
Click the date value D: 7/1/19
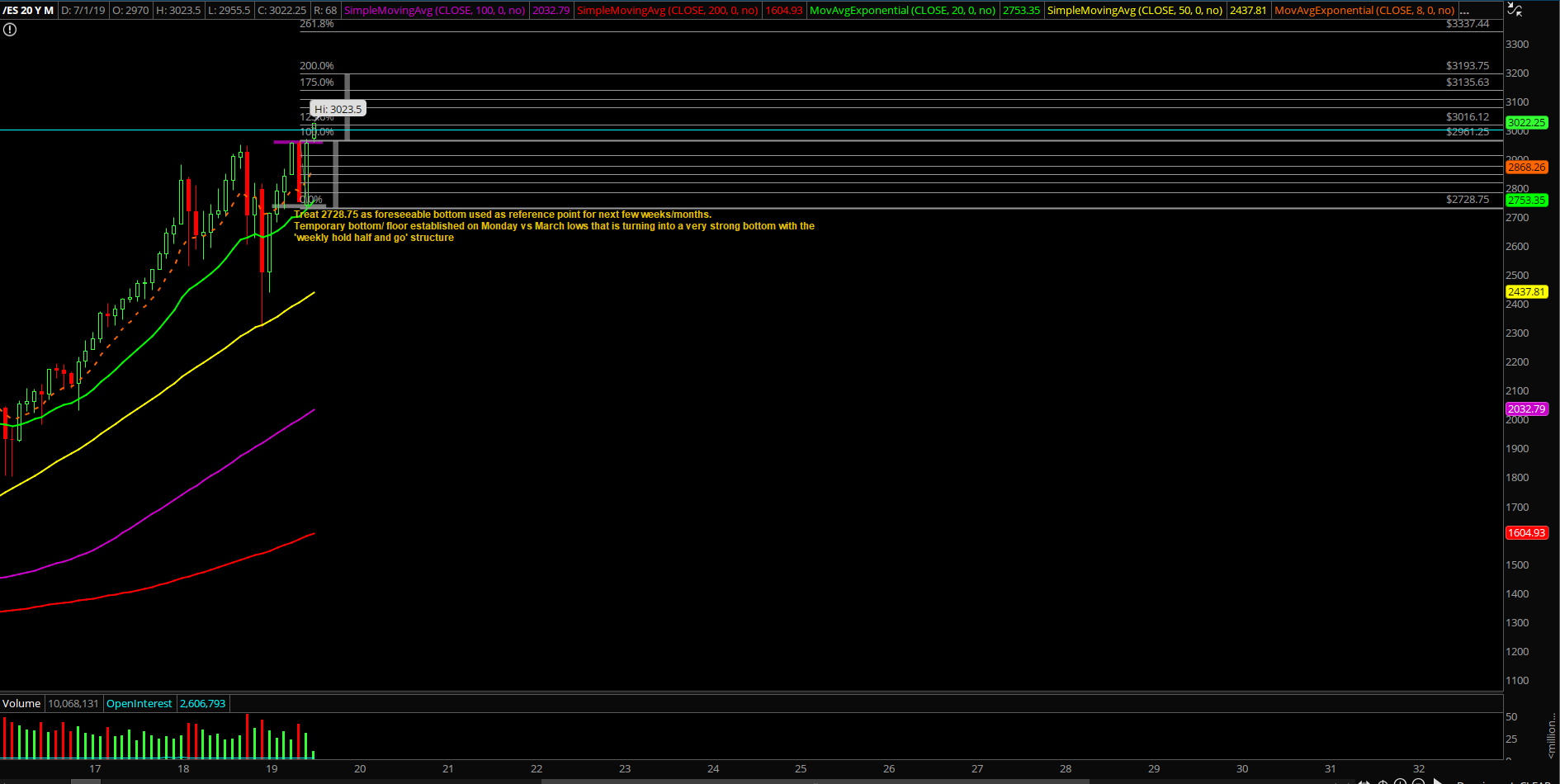click(83, 11)
